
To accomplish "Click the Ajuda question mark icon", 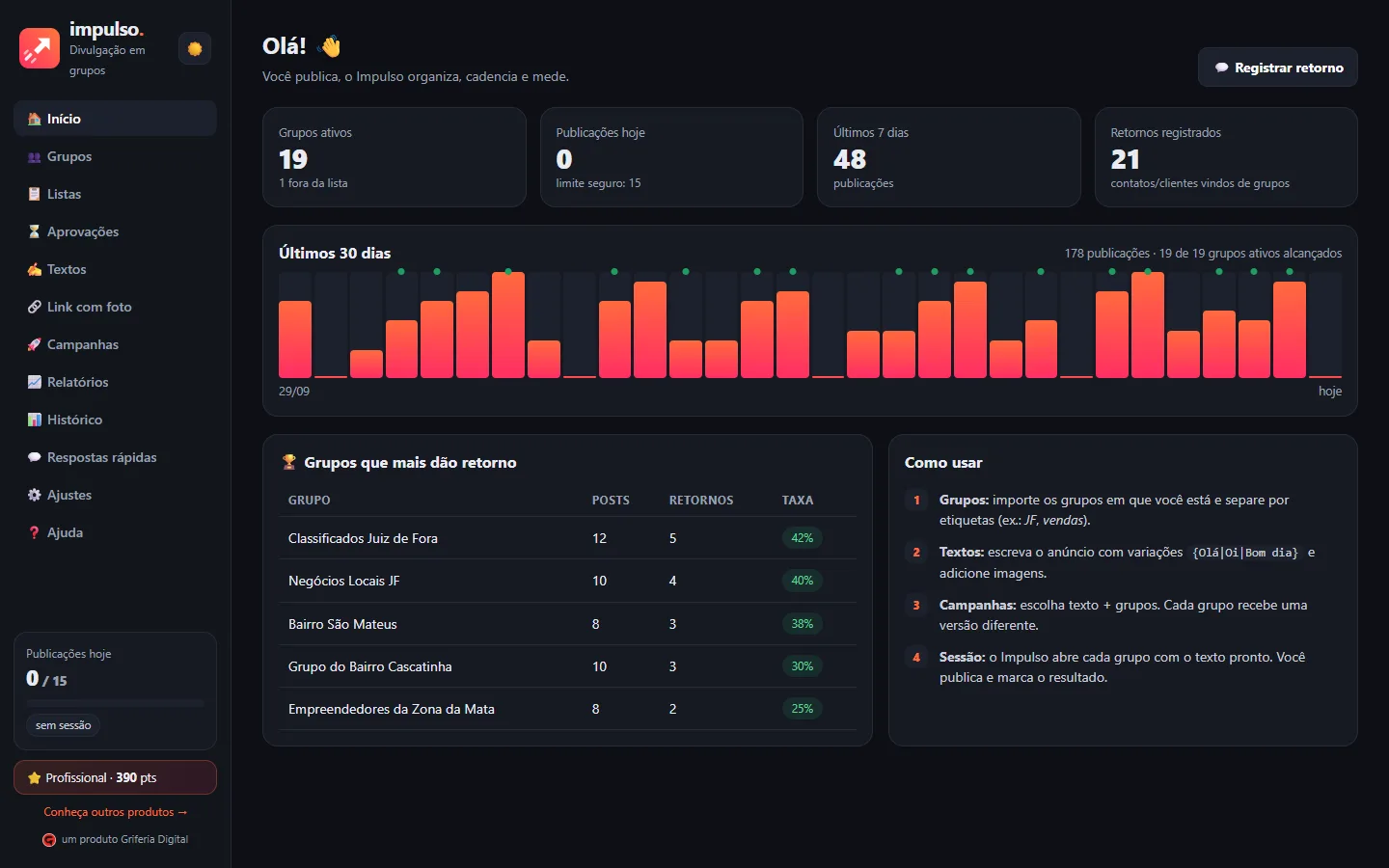I will (35, 532).
